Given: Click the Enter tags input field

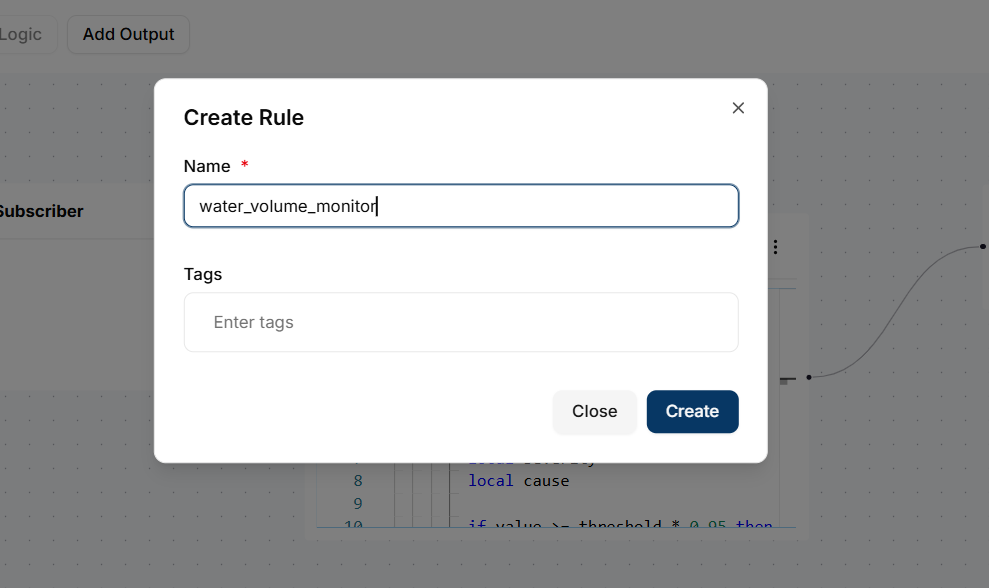Looking at the screenshot, I should point(461,322).
